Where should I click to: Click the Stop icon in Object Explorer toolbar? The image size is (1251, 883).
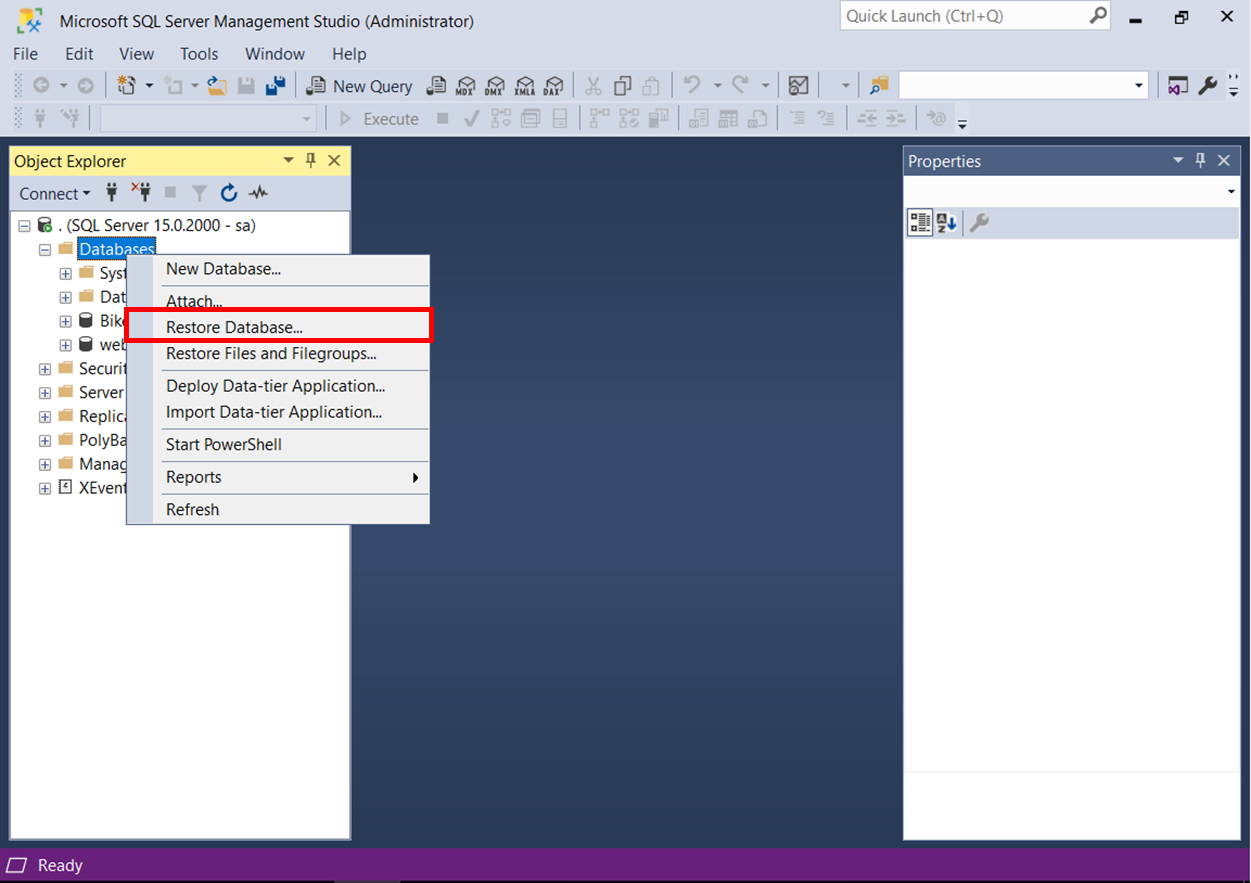point(170,193)
